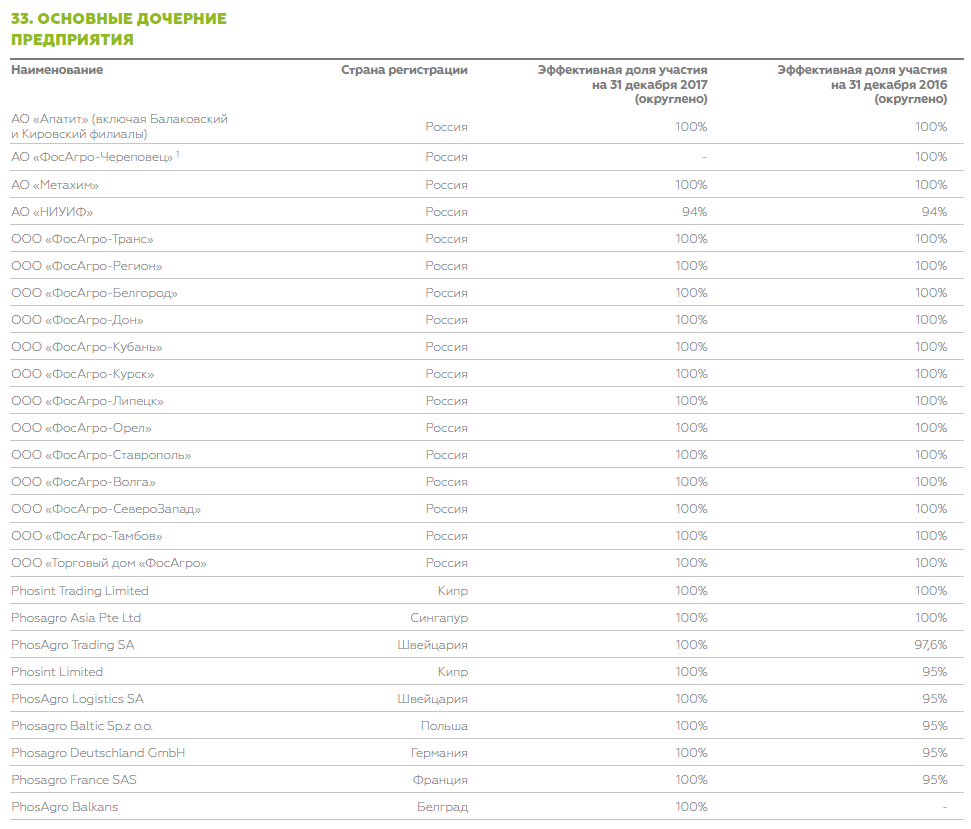Click the 2016 100% value for Phosagro Asia
The height and width of the screenshot is (829, 971).
click(x=931, y=618)
